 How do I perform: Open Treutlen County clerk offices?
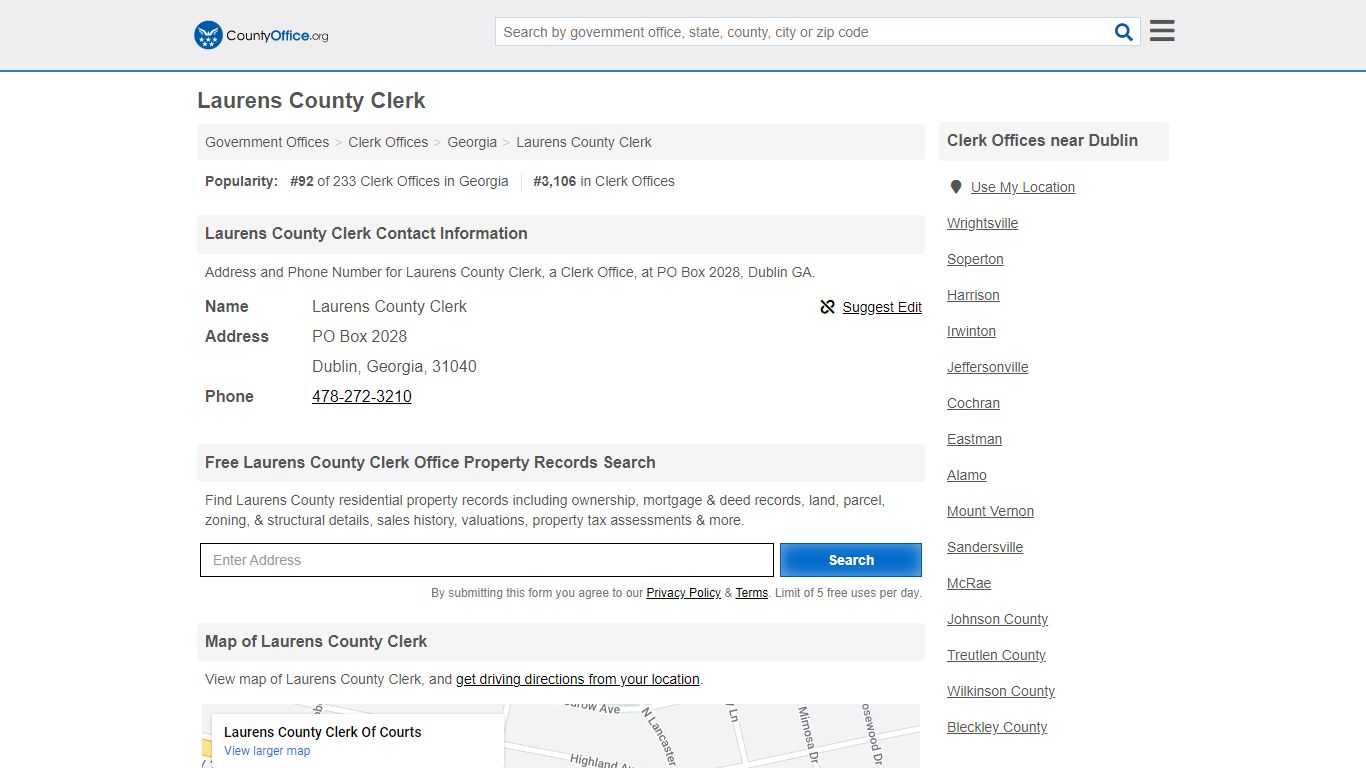996,655
